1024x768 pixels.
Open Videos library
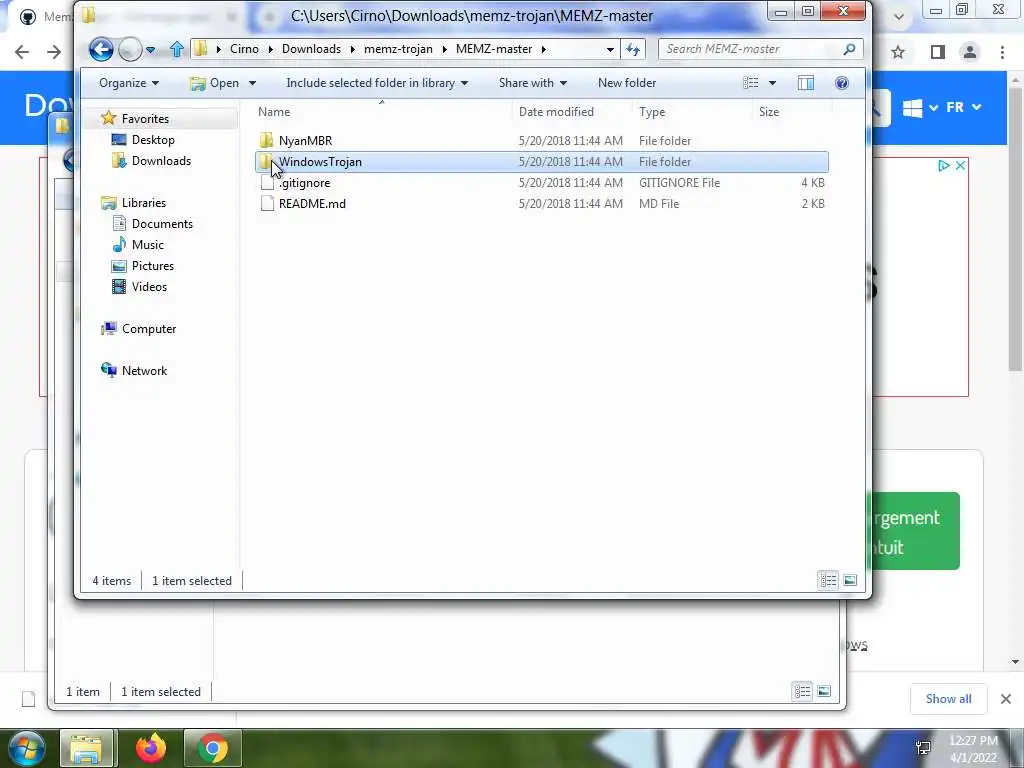(x=149, y=287)
